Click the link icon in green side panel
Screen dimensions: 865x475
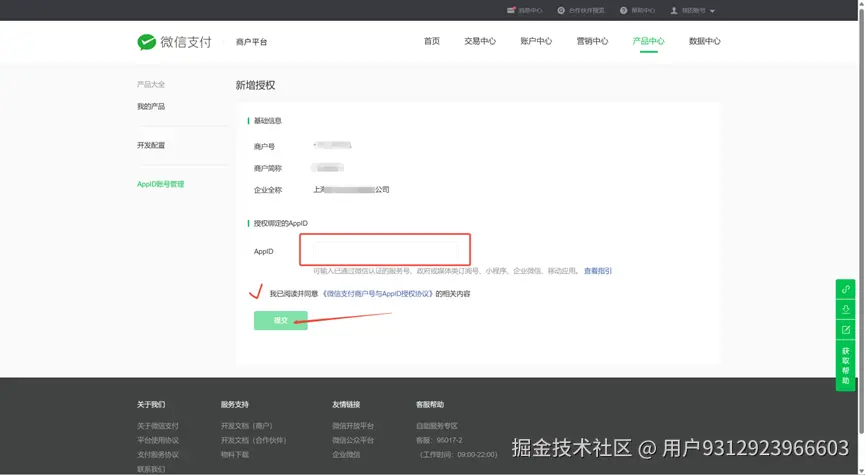846,289
